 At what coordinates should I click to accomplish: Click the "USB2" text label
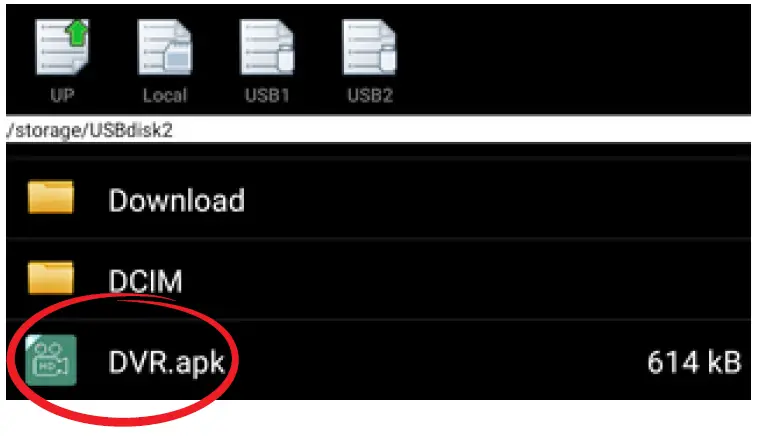(370, 95)
